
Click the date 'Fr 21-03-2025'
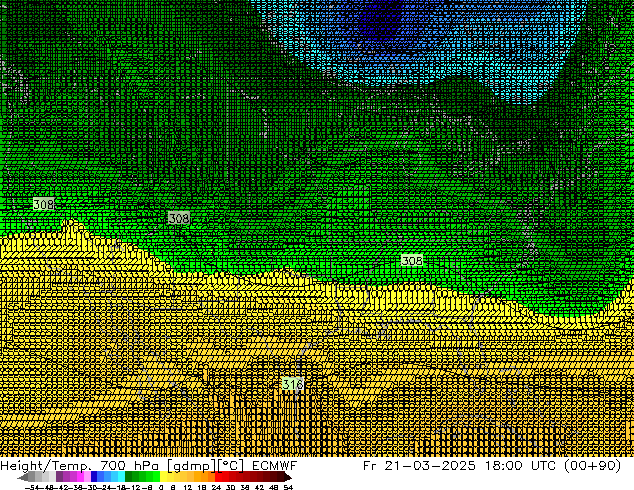419,466
